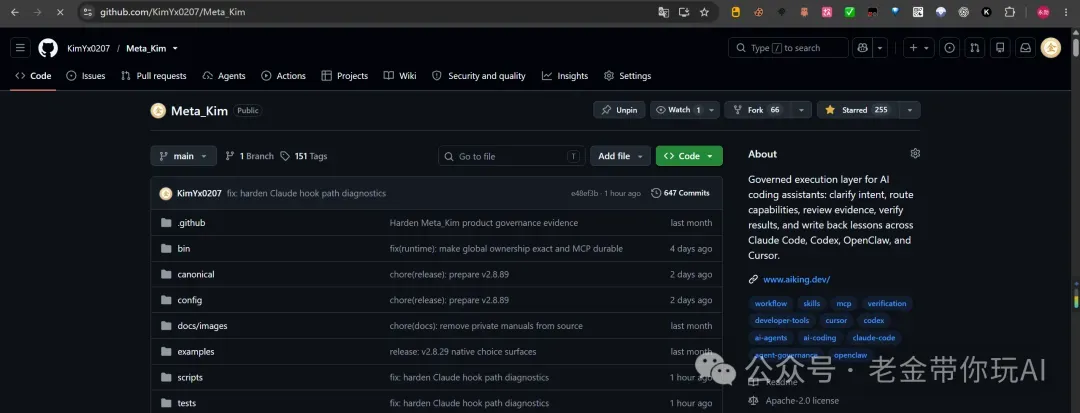Image resolution: width=1080 pixels, height=413 pixels.
Task: Open the canonical folder
Action: [x=196, y=274]
